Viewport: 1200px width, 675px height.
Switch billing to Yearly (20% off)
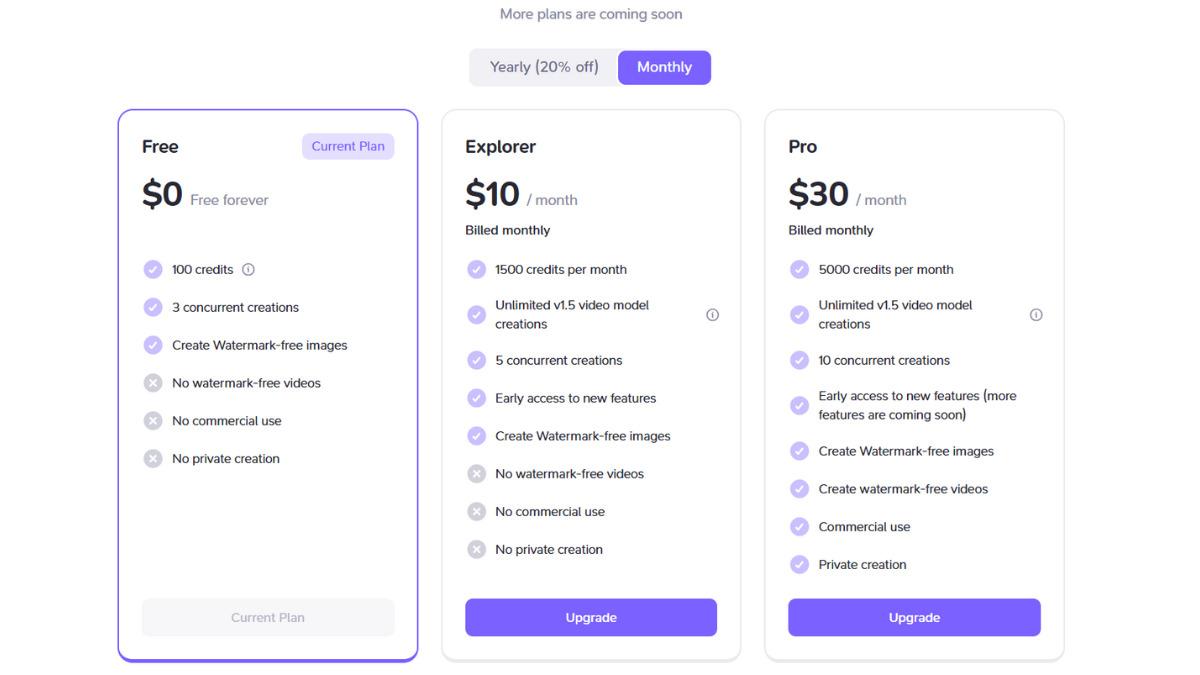544,67
